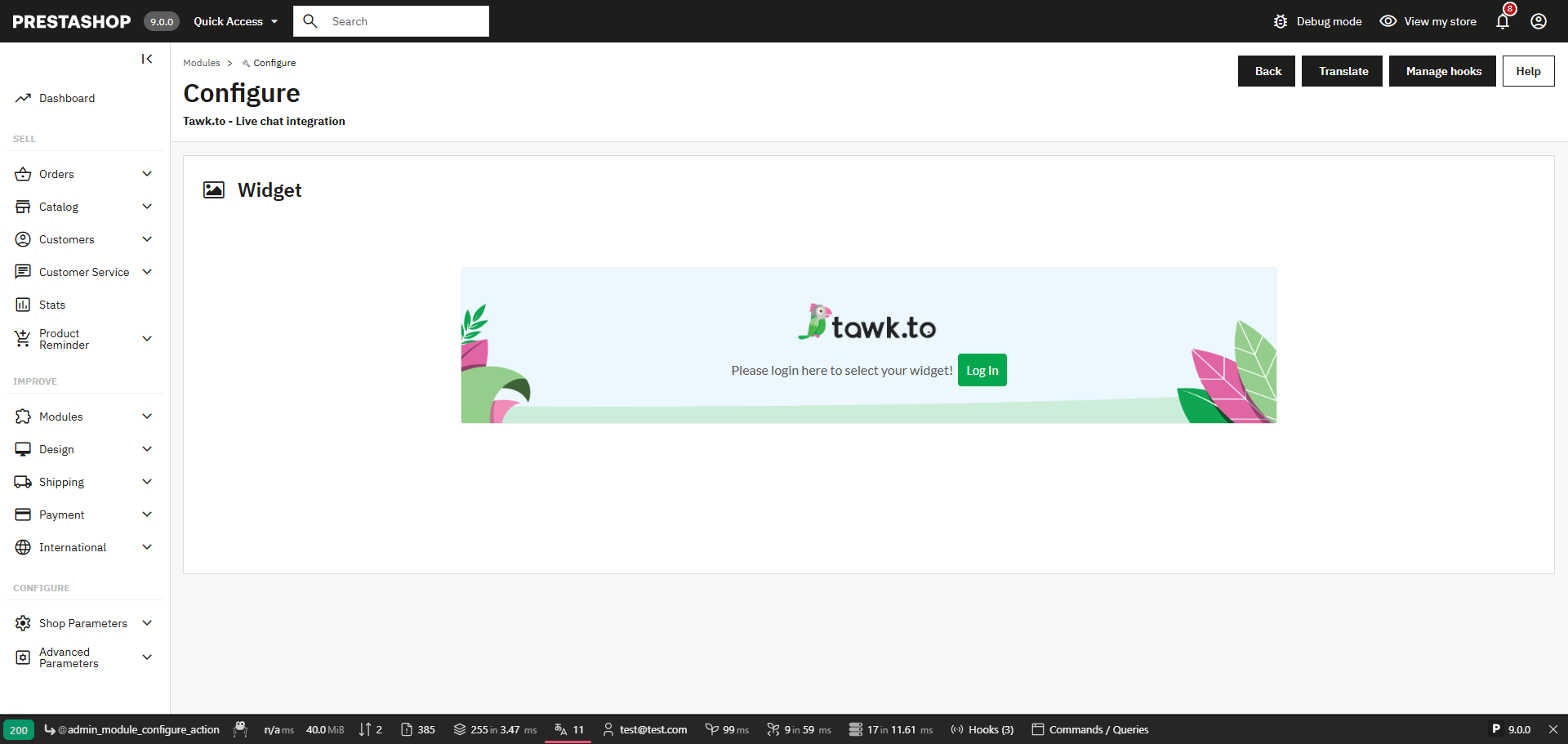This screenshot has width=1568, height=744.
Task: Click the 40.0 MiB memory indicator
Action: 325,729
